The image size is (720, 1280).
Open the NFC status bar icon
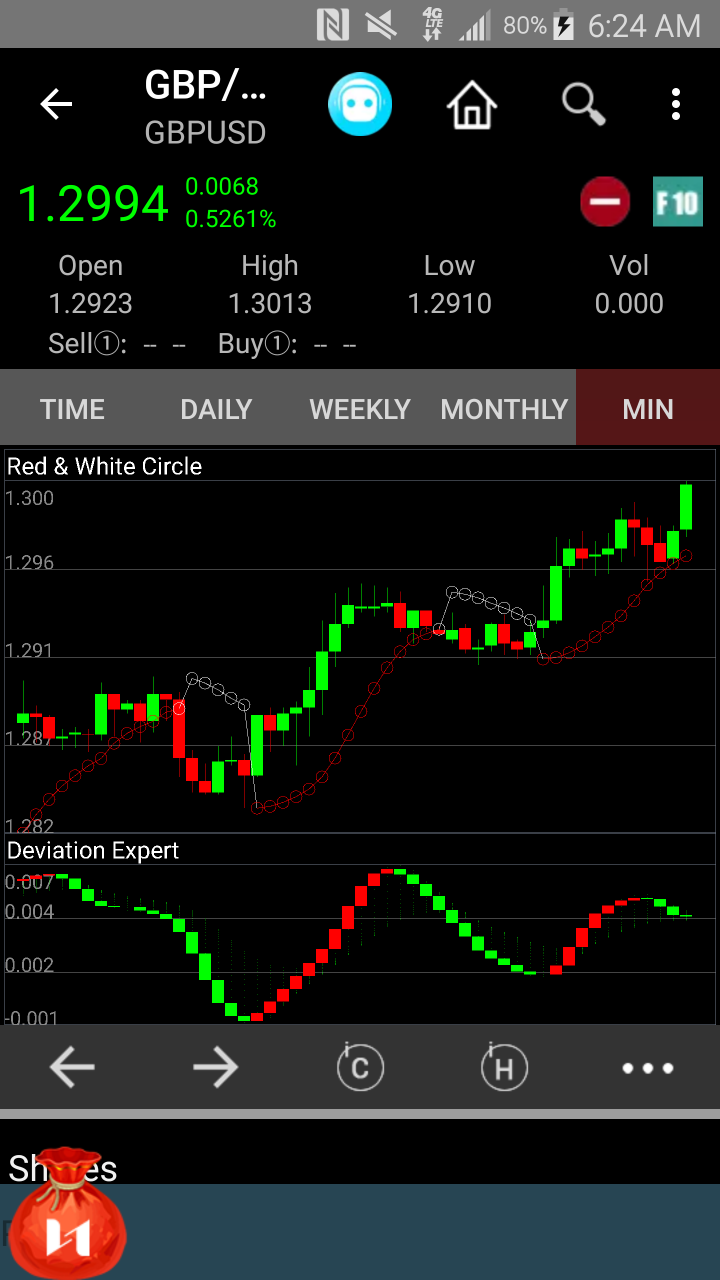(333, 24)
